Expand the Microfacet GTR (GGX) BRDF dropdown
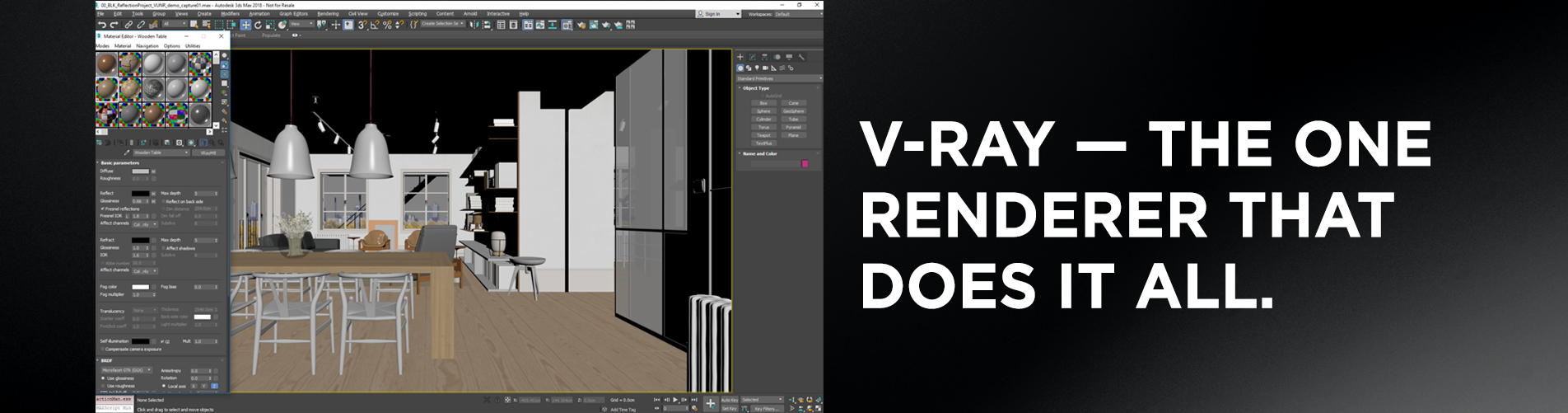Viewport: 1568px width, 413px height. click(x=126, y=370)
